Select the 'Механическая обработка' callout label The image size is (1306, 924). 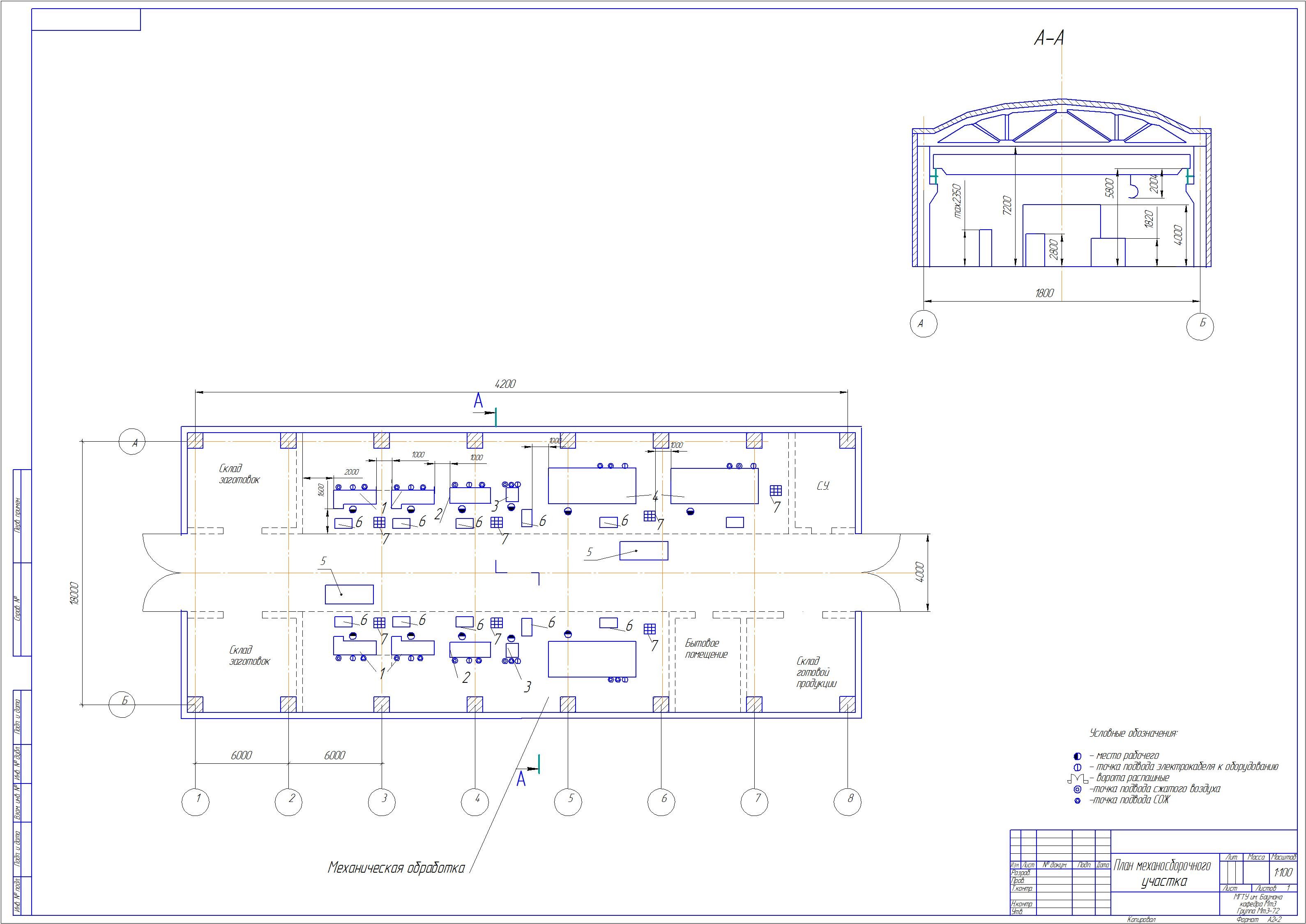pyautogui.click(x=396, y=868)
